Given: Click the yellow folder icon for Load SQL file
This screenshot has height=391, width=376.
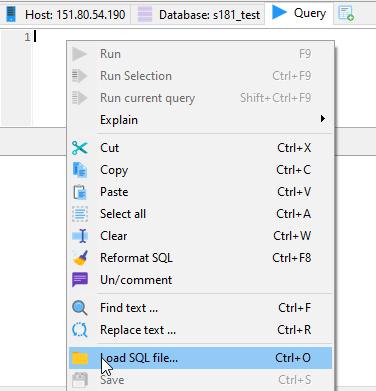Looking at the screenshot, I should pyautogui.click(x=80, y=358).
